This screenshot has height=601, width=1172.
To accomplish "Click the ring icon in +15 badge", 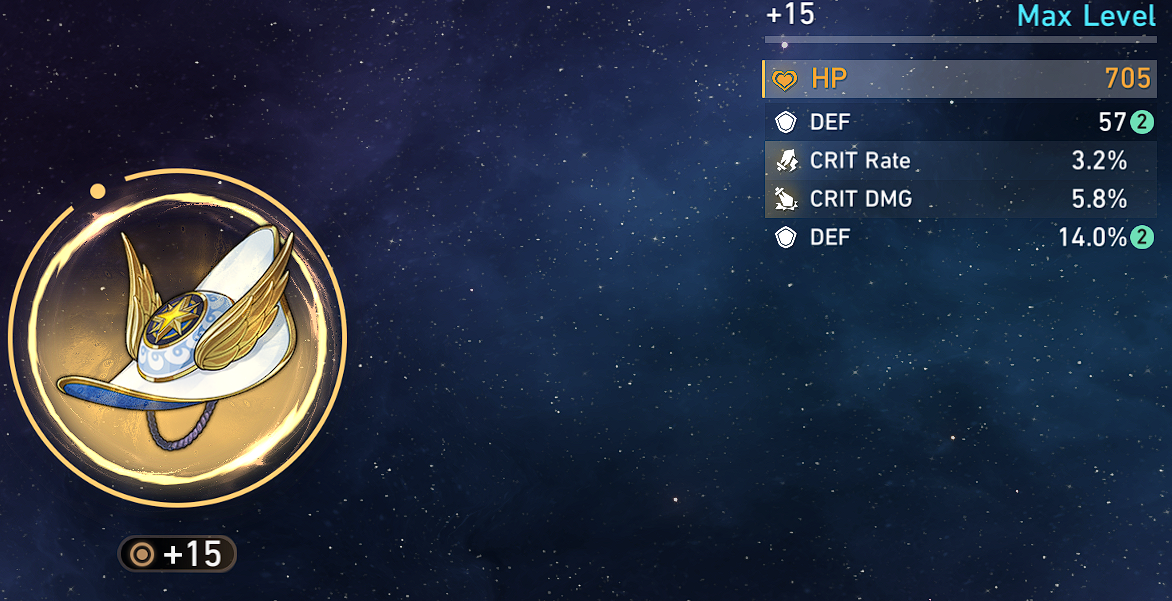I will point(141,555).
